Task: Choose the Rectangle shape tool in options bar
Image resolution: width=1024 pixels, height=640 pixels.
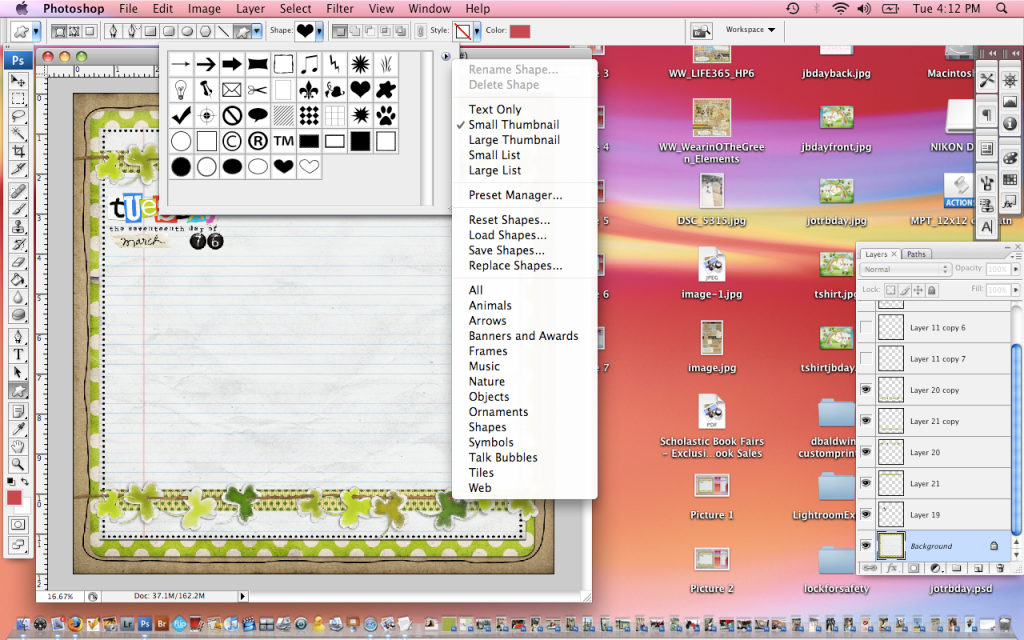Action: pos(150,31)
